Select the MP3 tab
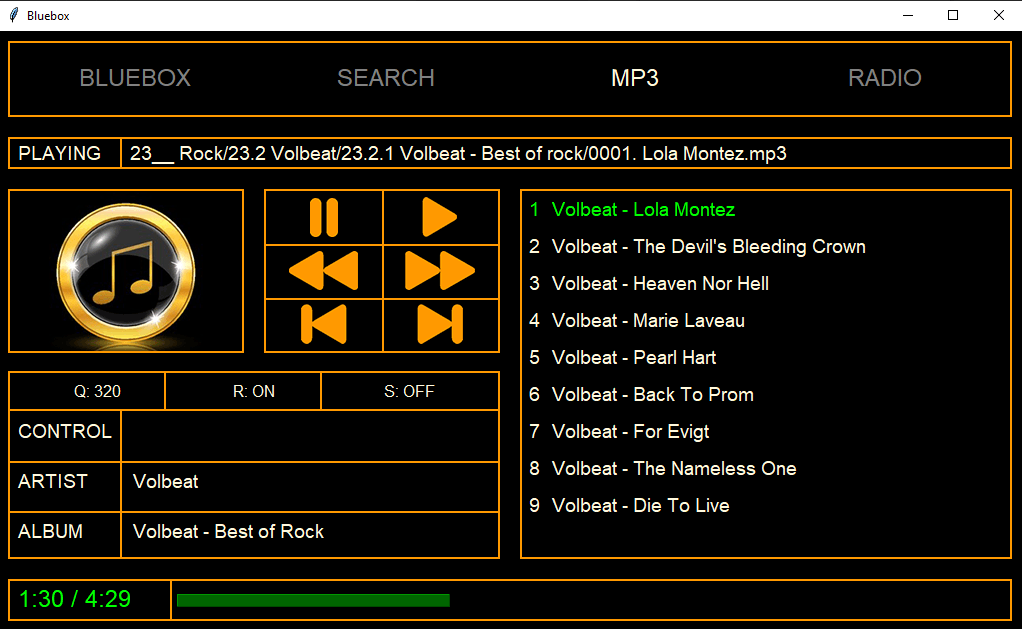1022x629 pixels. [x=635, y=78]
